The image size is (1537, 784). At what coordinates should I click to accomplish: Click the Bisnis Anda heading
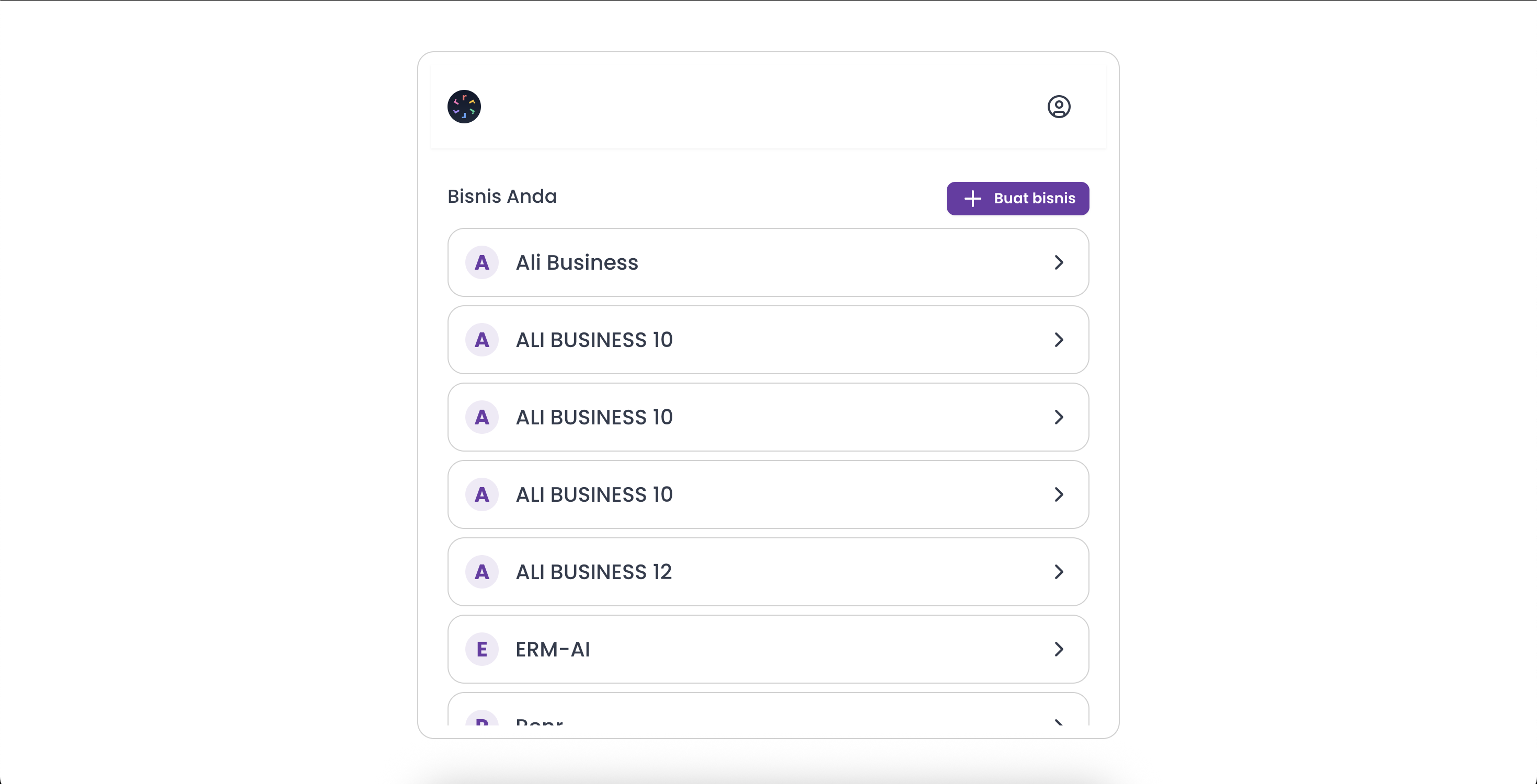[x=502, y=197]
